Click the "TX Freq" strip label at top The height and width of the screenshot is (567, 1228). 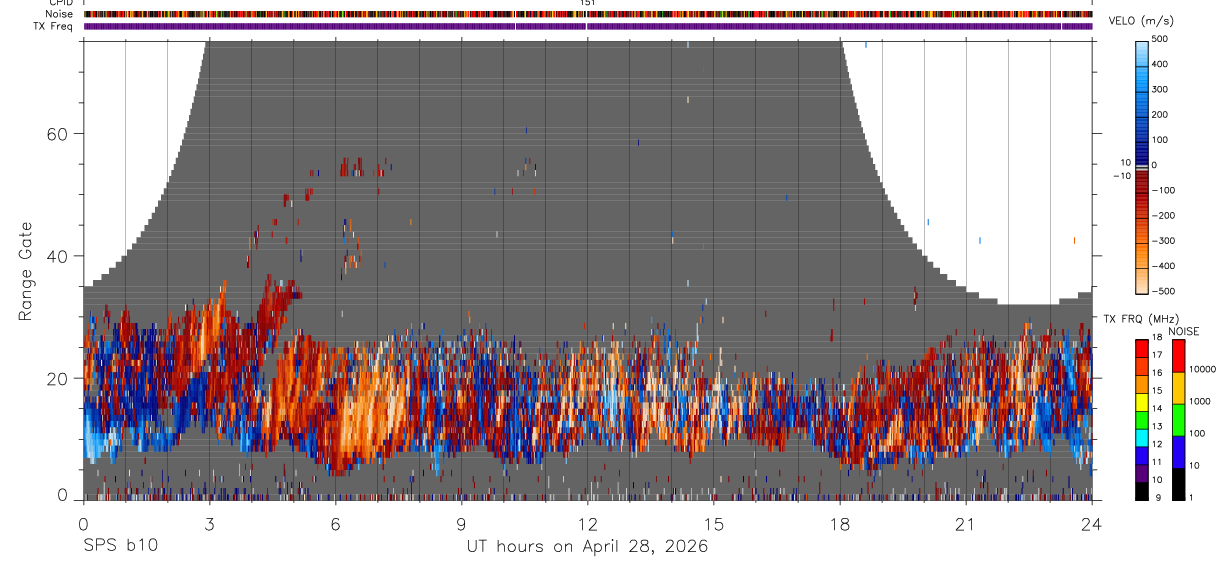coord(53,26)
